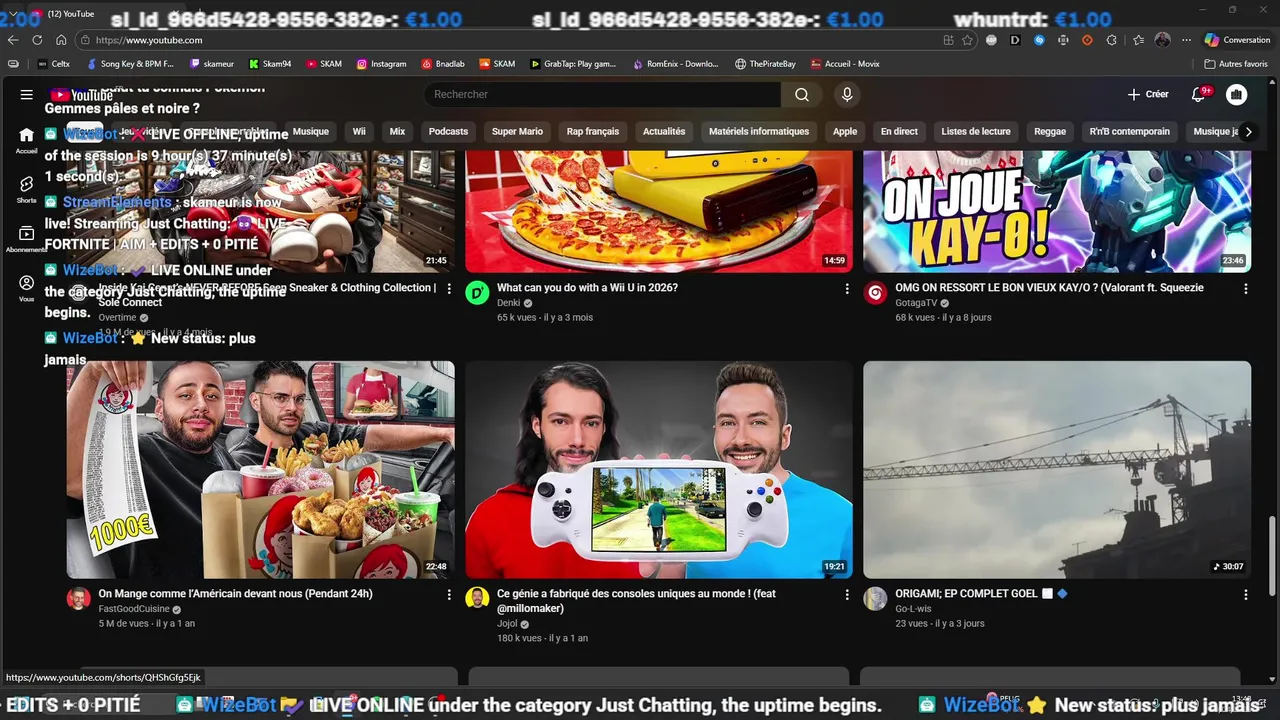The width and height of the screenshot is (1280, 720).
Task: Open options for KAY/O Valorant video
Action: click(x=1245, y=289)
